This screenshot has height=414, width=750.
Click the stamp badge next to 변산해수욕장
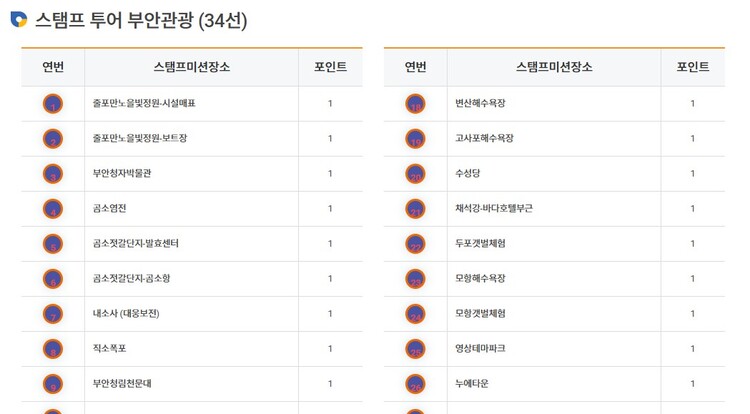tap(415, 103)
